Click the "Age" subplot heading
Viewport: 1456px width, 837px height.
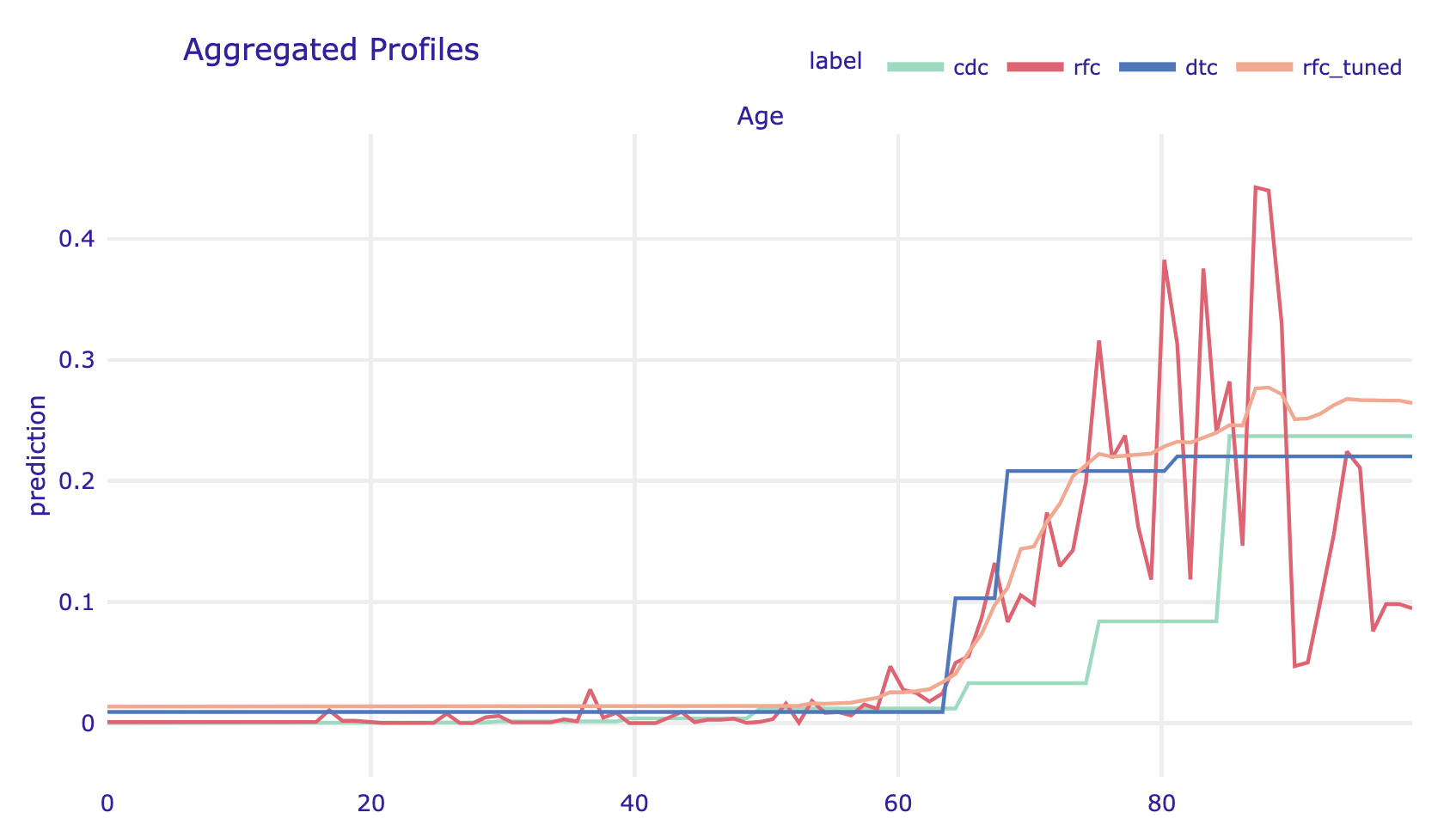click(x=760, y=117)
